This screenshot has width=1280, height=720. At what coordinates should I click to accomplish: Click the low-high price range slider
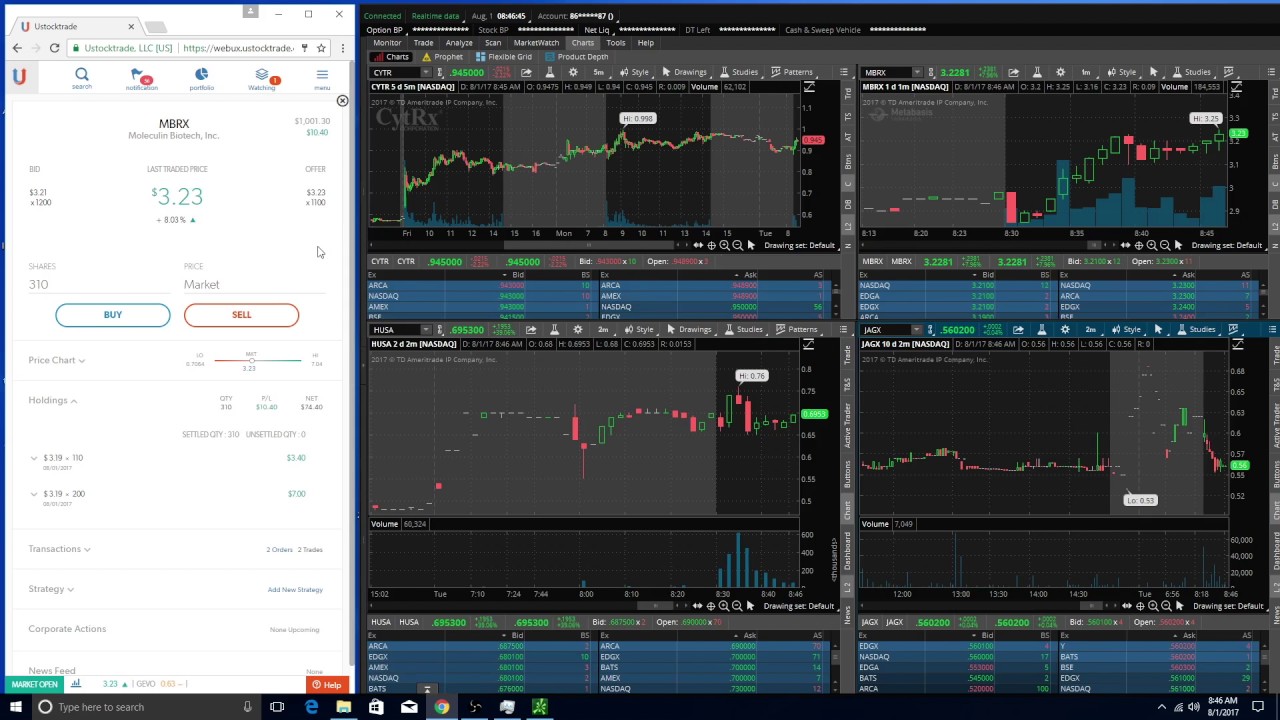click(256, 360)
